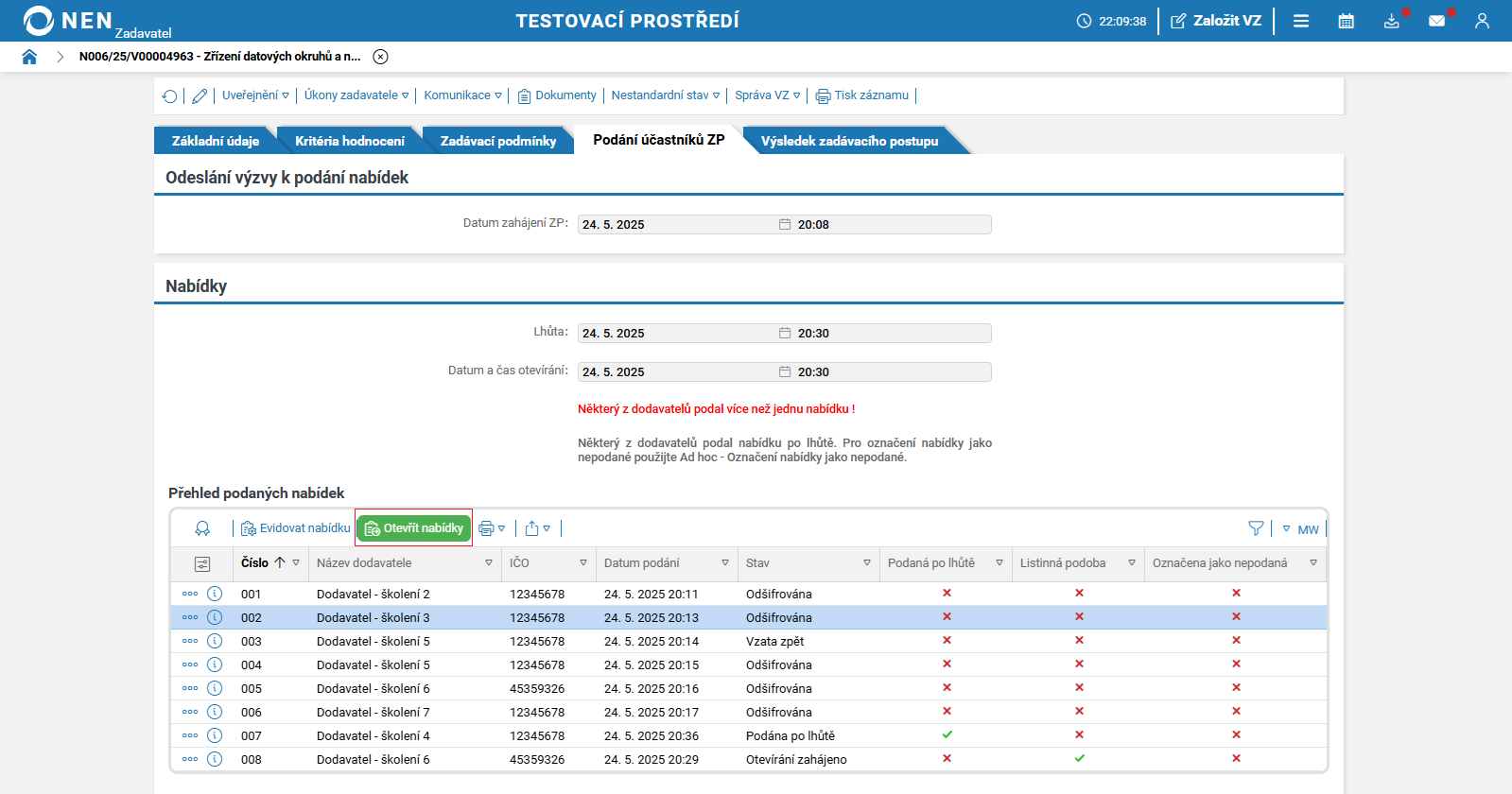This screenshot has height=794, width=1512.
Task: Click the home icon in breadcrumb
Action: 29,57
